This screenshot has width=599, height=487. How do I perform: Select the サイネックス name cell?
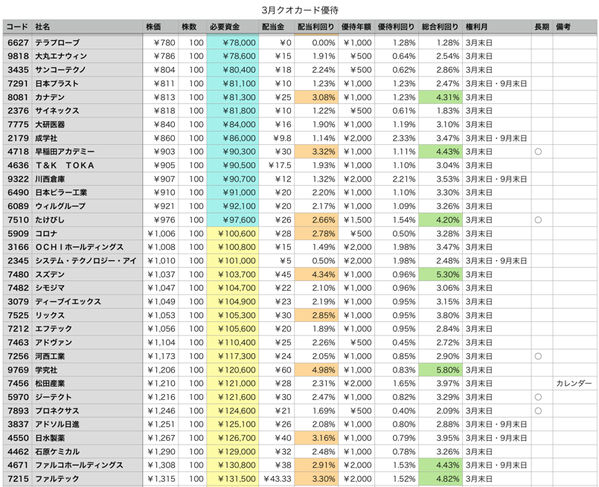87,111
